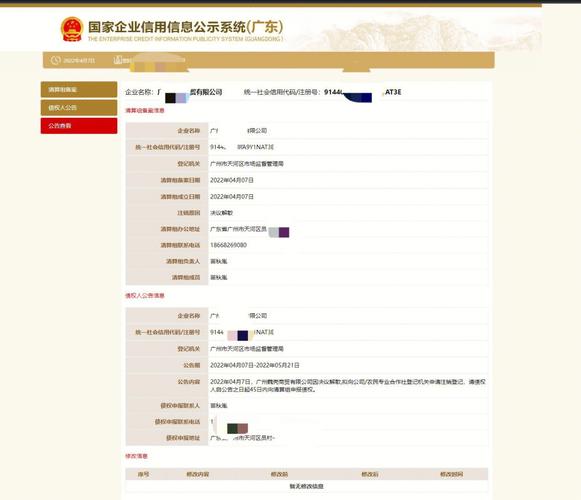
Task: Click the 序号 column header
Action: coord(143,474)
